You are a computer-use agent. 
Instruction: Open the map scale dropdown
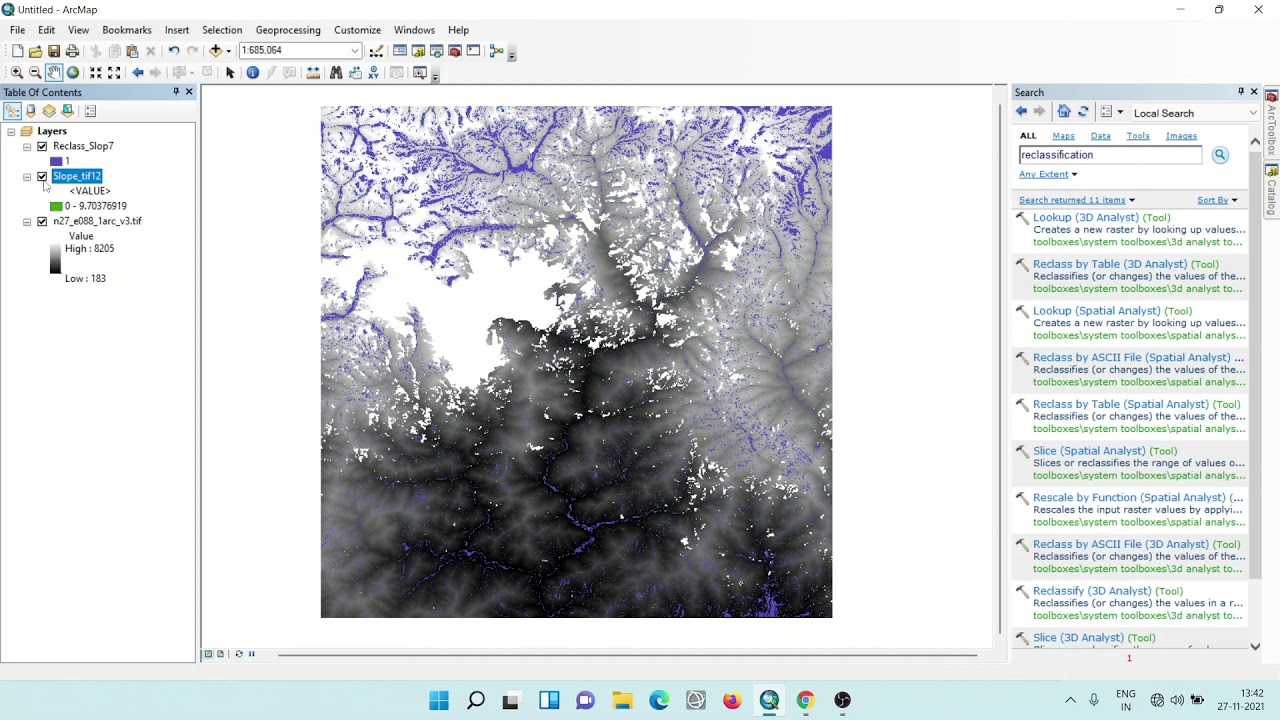coord(354,51)
